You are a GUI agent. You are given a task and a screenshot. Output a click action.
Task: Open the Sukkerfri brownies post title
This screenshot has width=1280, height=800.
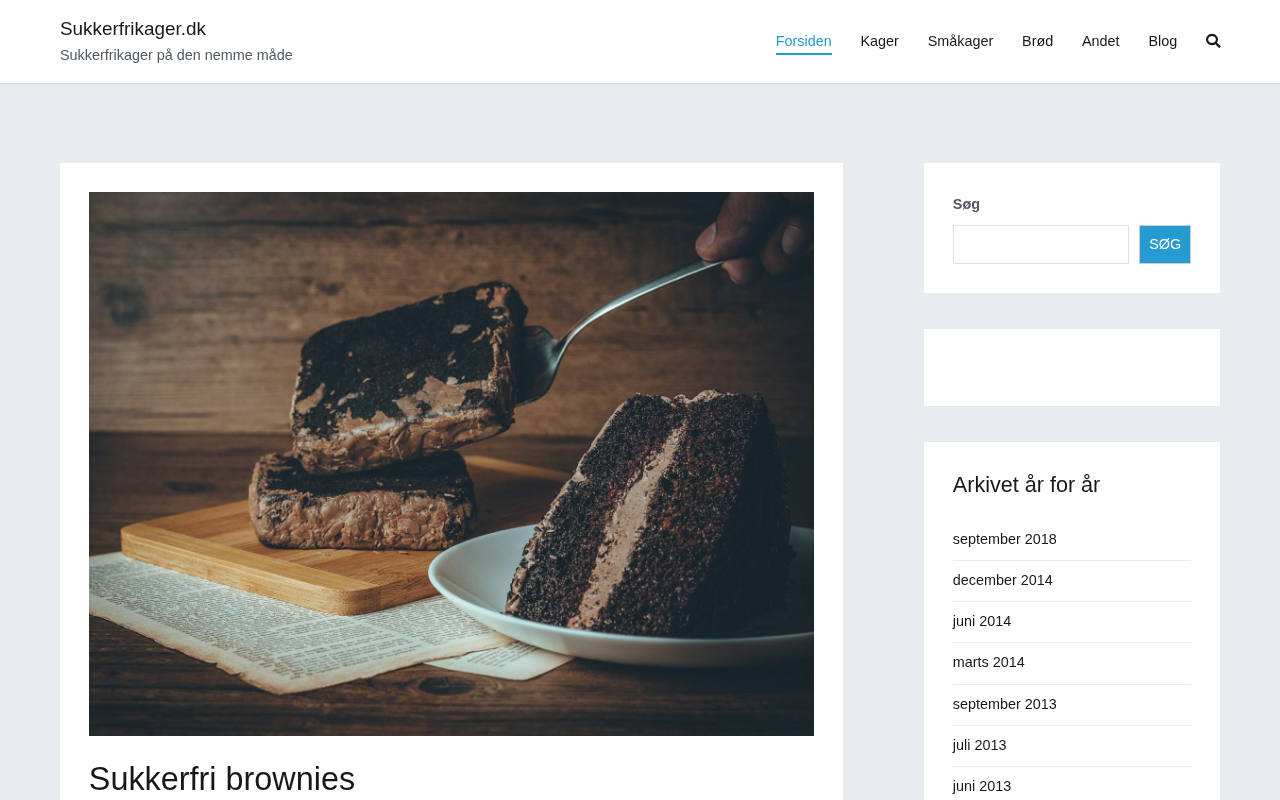click(x=222, y=779)
